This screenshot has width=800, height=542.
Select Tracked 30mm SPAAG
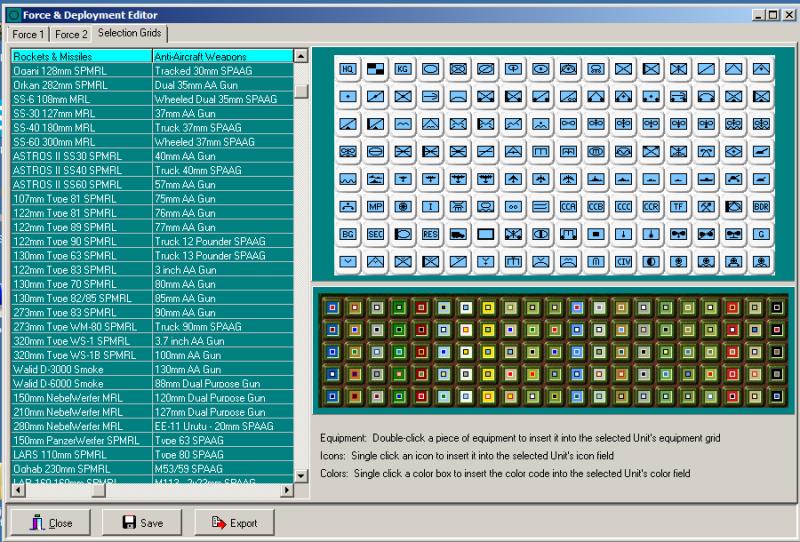(223, 70)
